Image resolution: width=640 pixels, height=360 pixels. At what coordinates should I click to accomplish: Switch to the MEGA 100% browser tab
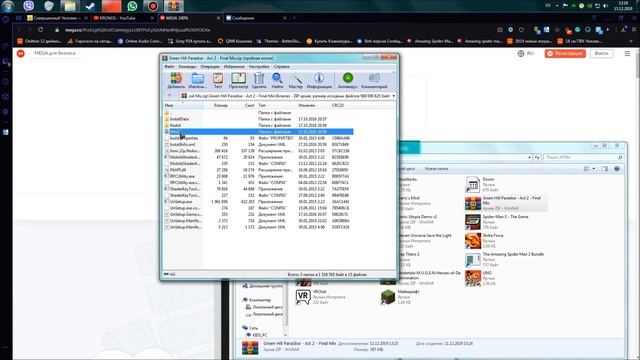coord(190,18)
